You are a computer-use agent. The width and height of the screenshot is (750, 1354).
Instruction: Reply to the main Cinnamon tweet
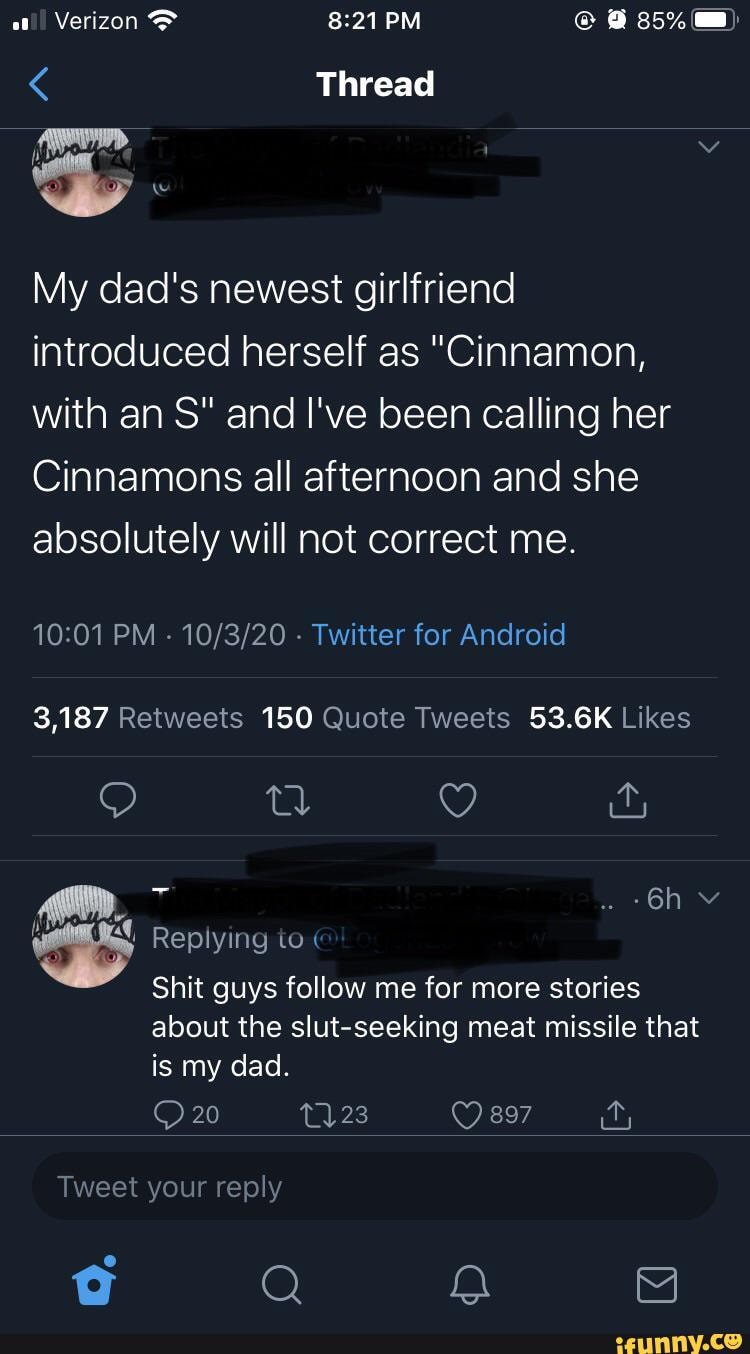(118, 800)
